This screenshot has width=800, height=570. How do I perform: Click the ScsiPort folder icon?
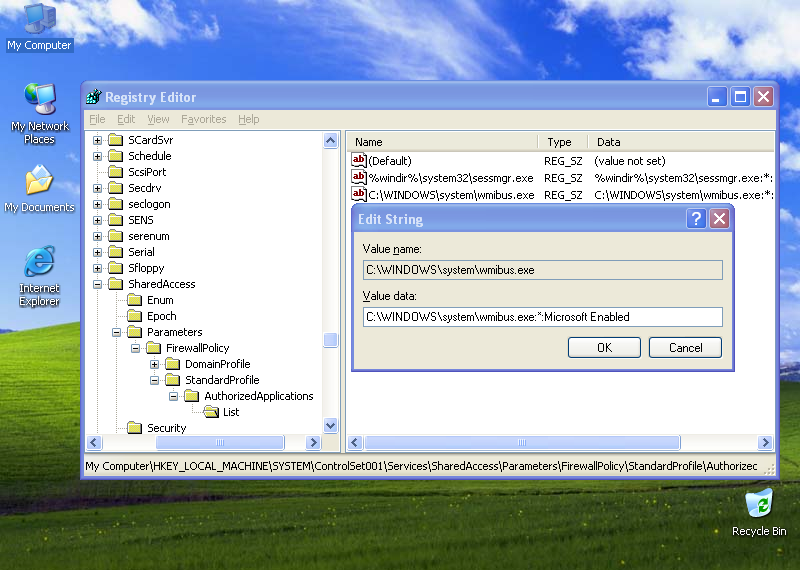pyautogui.click(x=116, y=172)
